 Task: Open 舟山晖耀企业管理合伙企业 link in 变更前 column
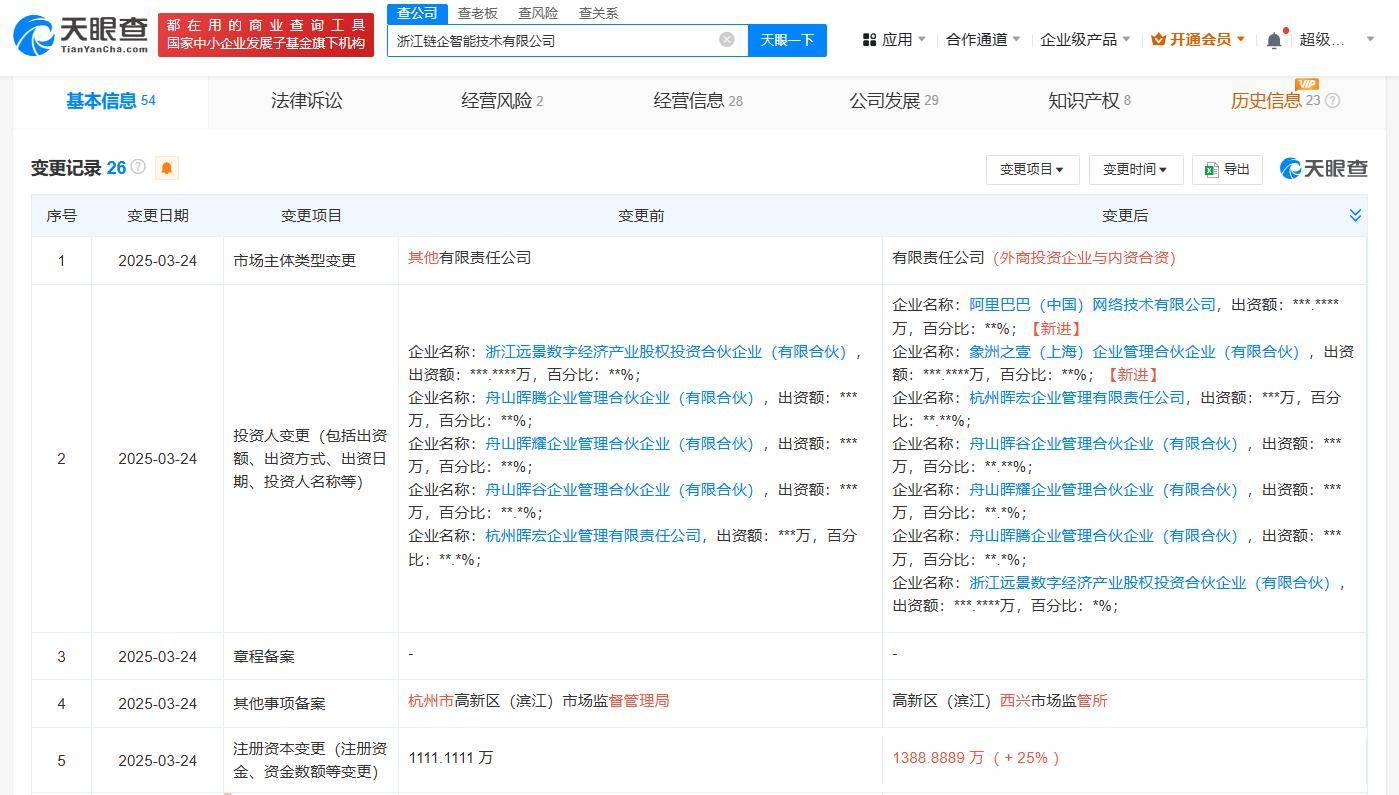tap(620, 443)
